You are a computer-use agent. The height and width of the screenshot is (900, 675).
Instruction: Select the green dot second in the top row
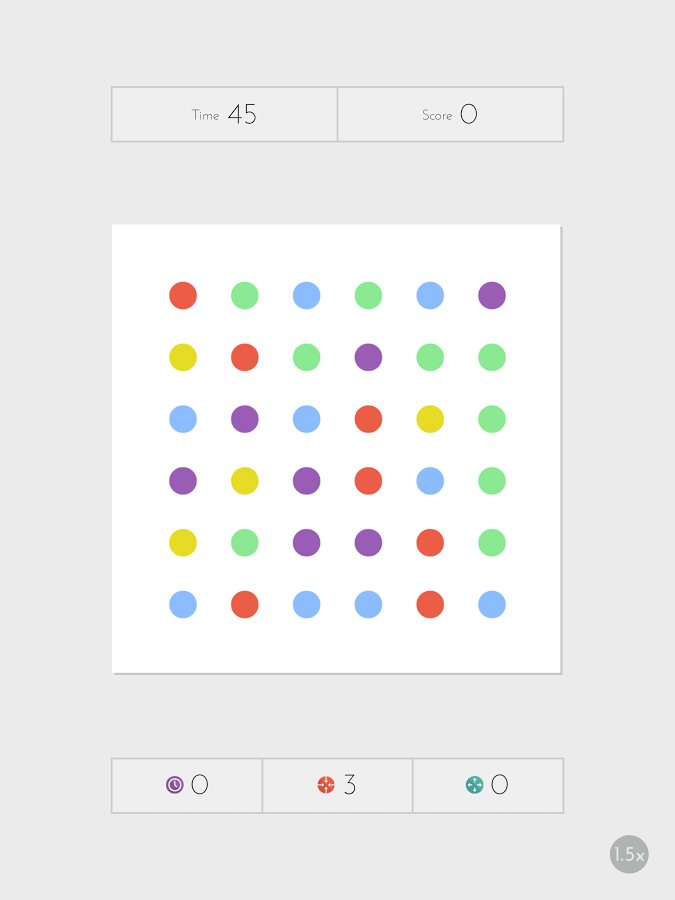245,295
